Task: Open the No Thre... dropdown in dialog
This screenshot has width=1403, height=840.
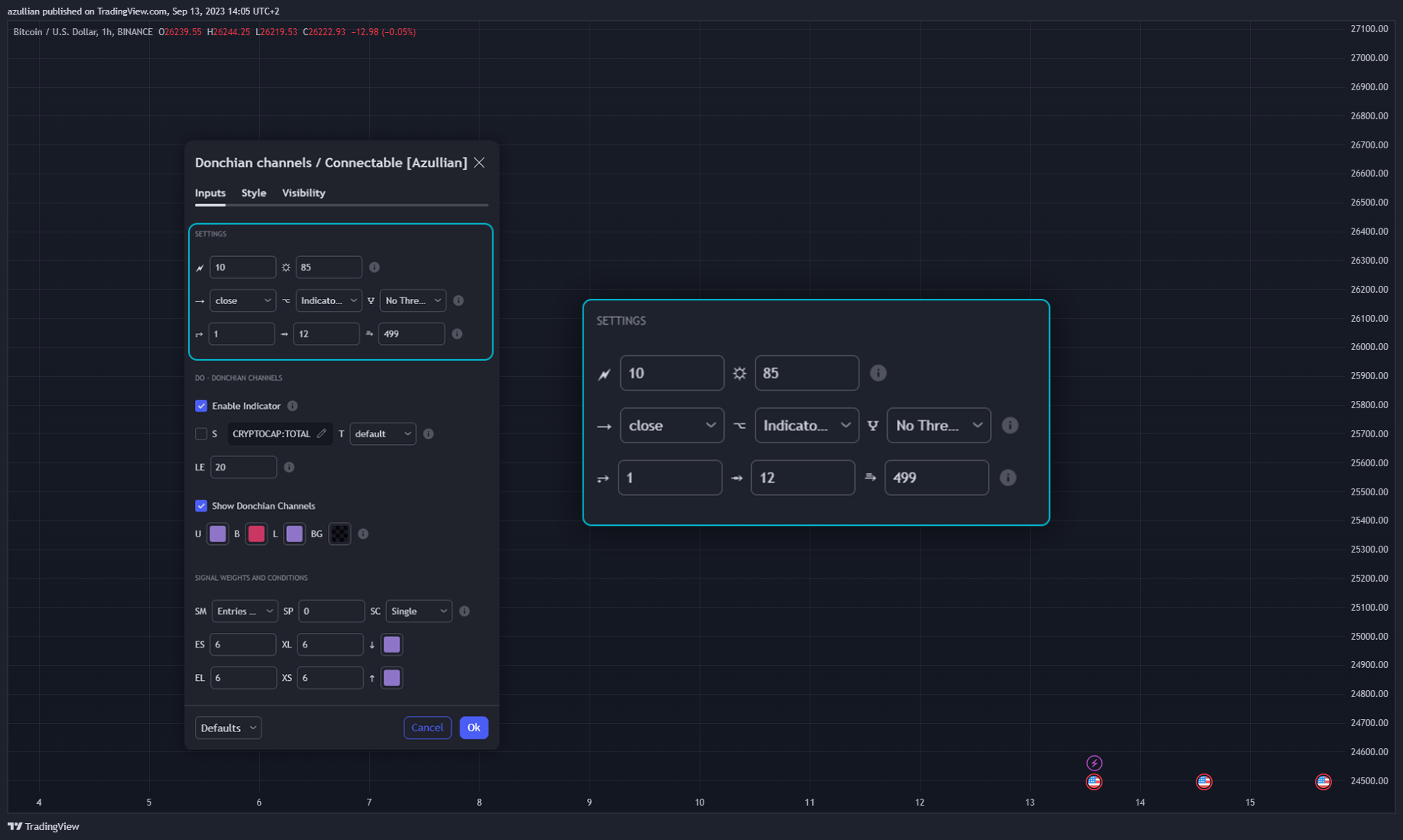Action: [413, 300]
